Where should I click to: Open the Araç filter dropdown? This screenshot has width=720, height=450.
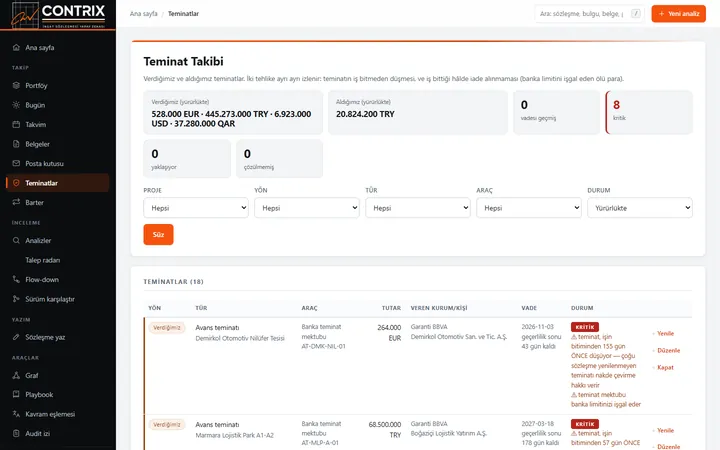pos(529,208)
